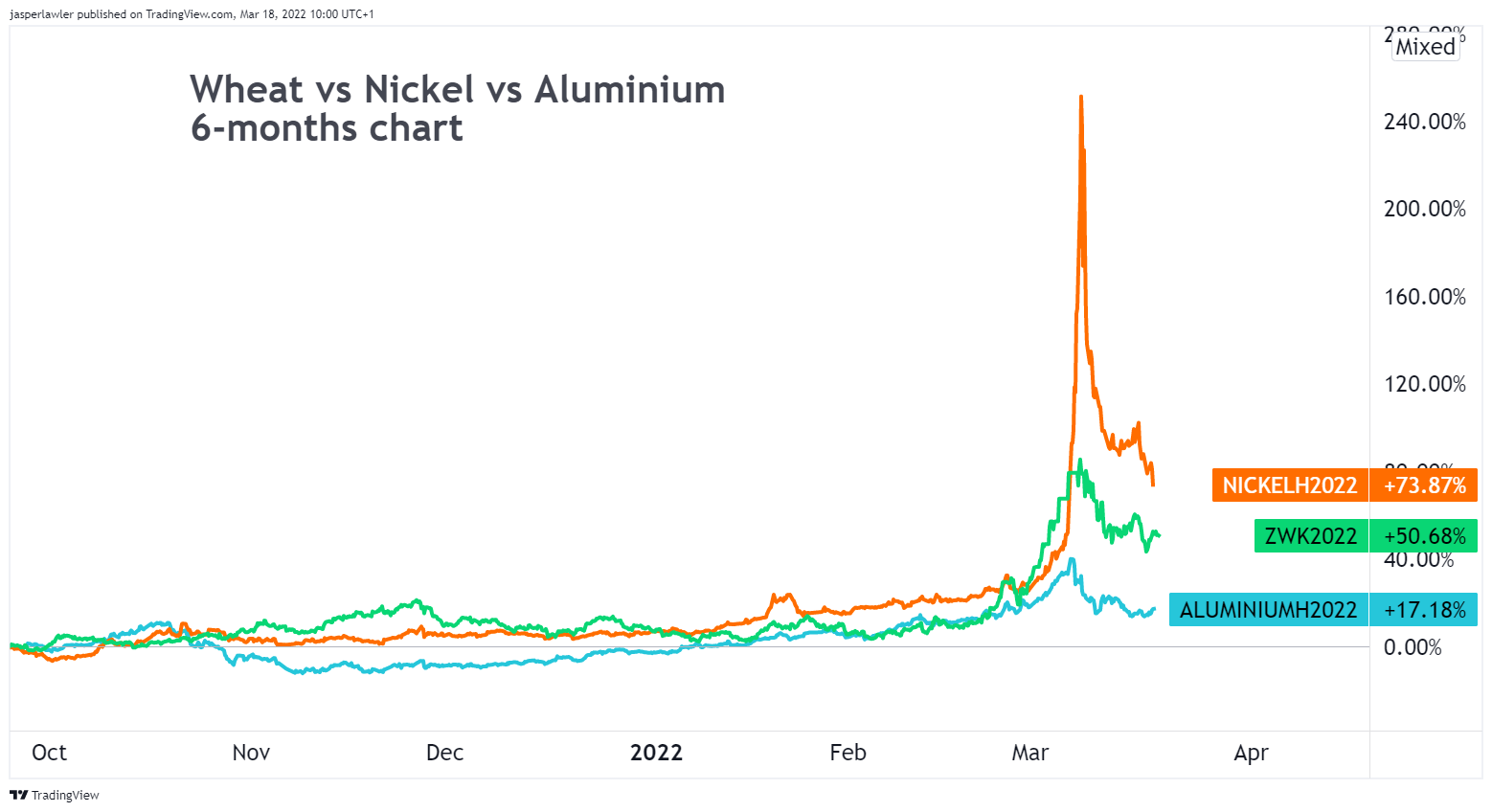Click the Apr label on time axis
This screenshot has height=812, width=1492.
(x=1251, y=753)
